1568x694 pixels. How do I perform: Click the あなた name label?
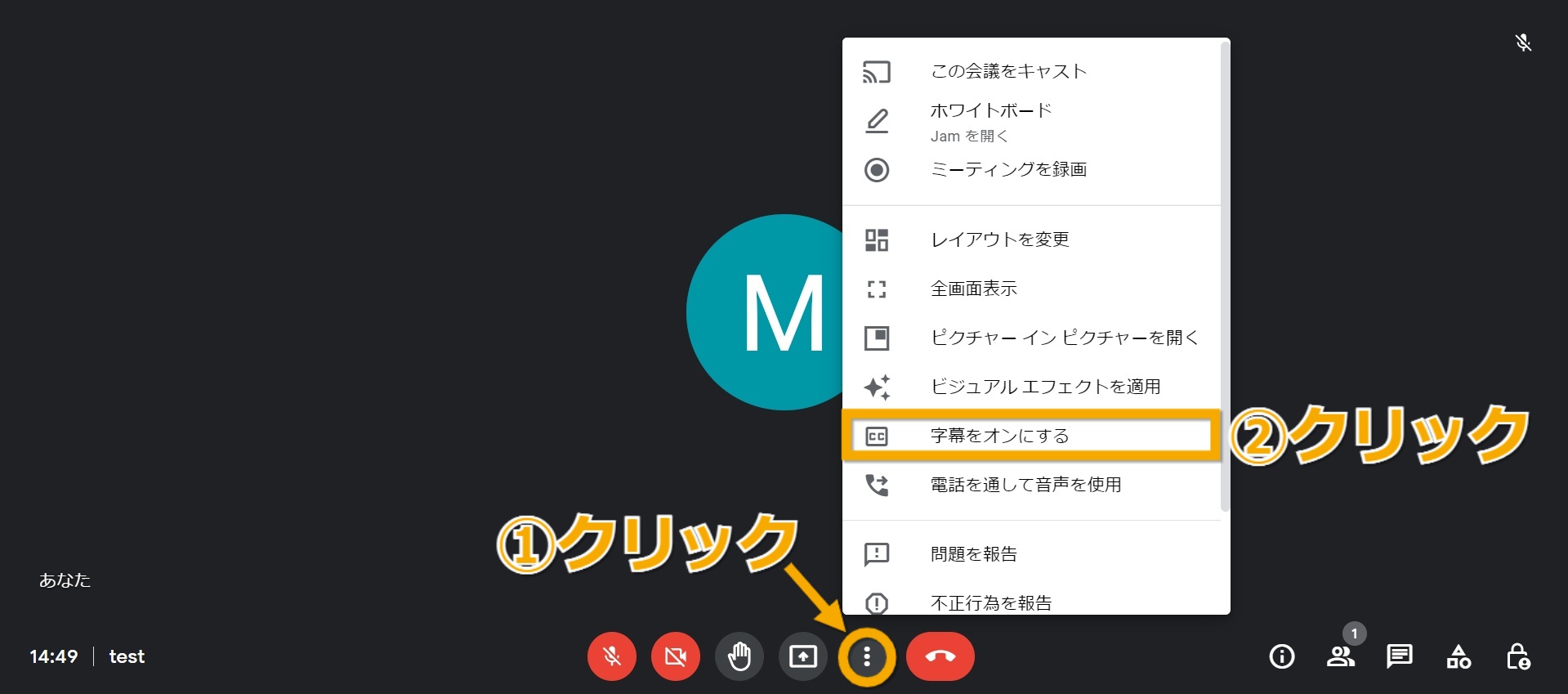coord(65,580)
